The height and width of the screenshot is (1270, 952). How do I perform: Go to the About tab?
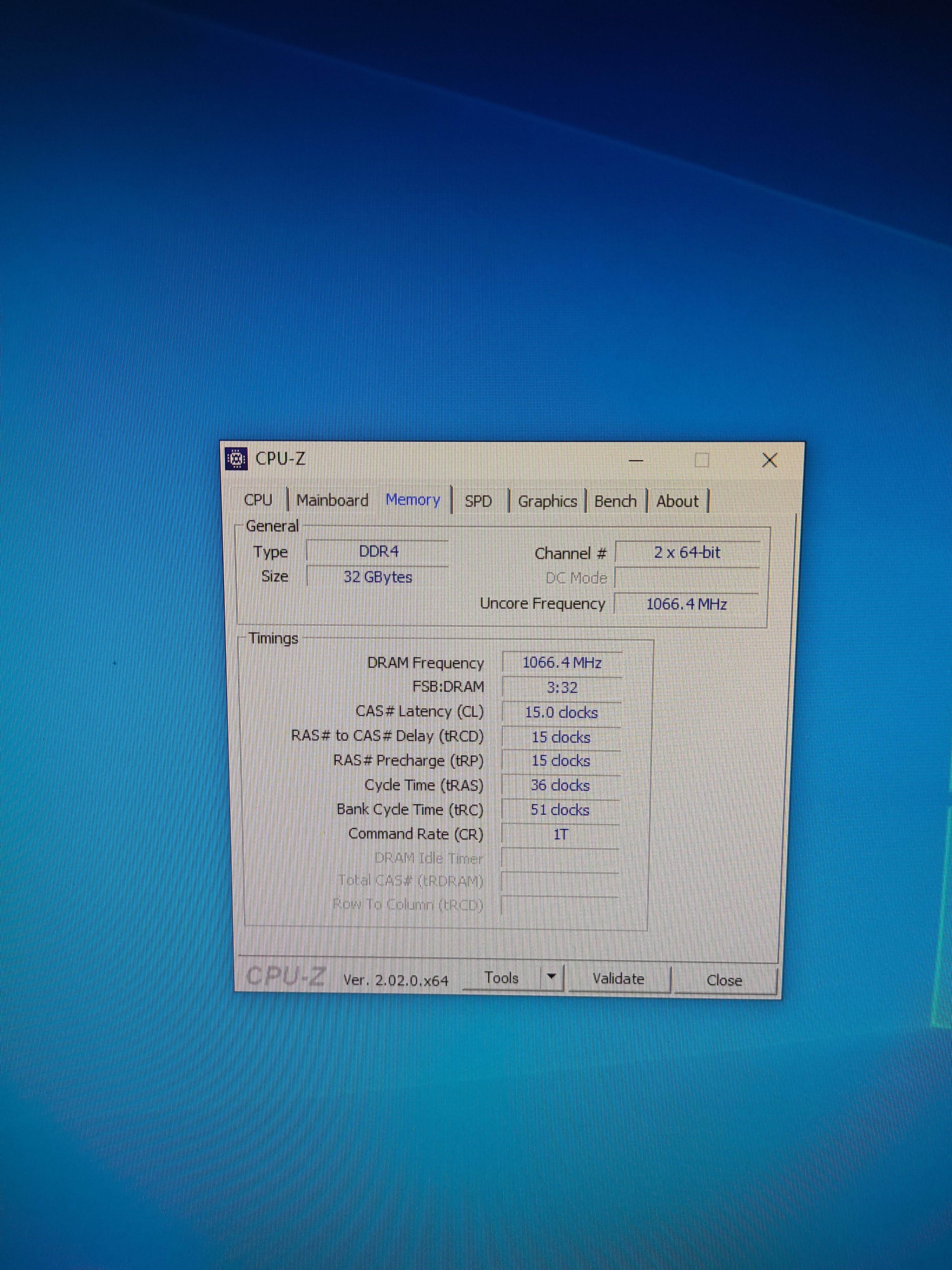[677, 501]
